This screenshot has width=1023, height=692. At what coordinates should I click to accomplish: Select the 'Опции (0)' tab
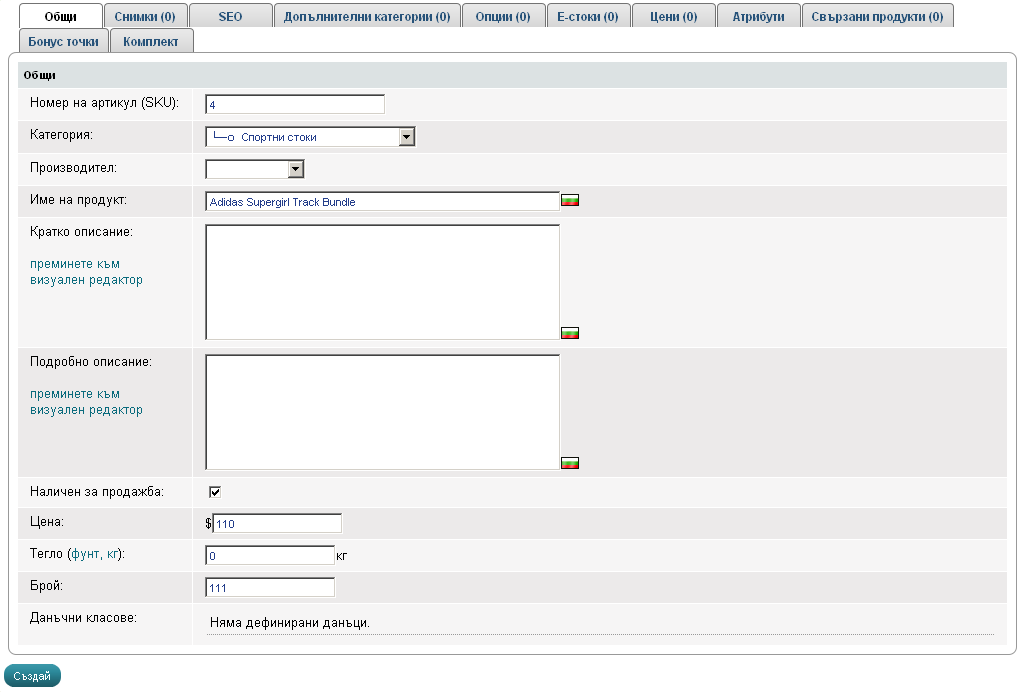503,17
